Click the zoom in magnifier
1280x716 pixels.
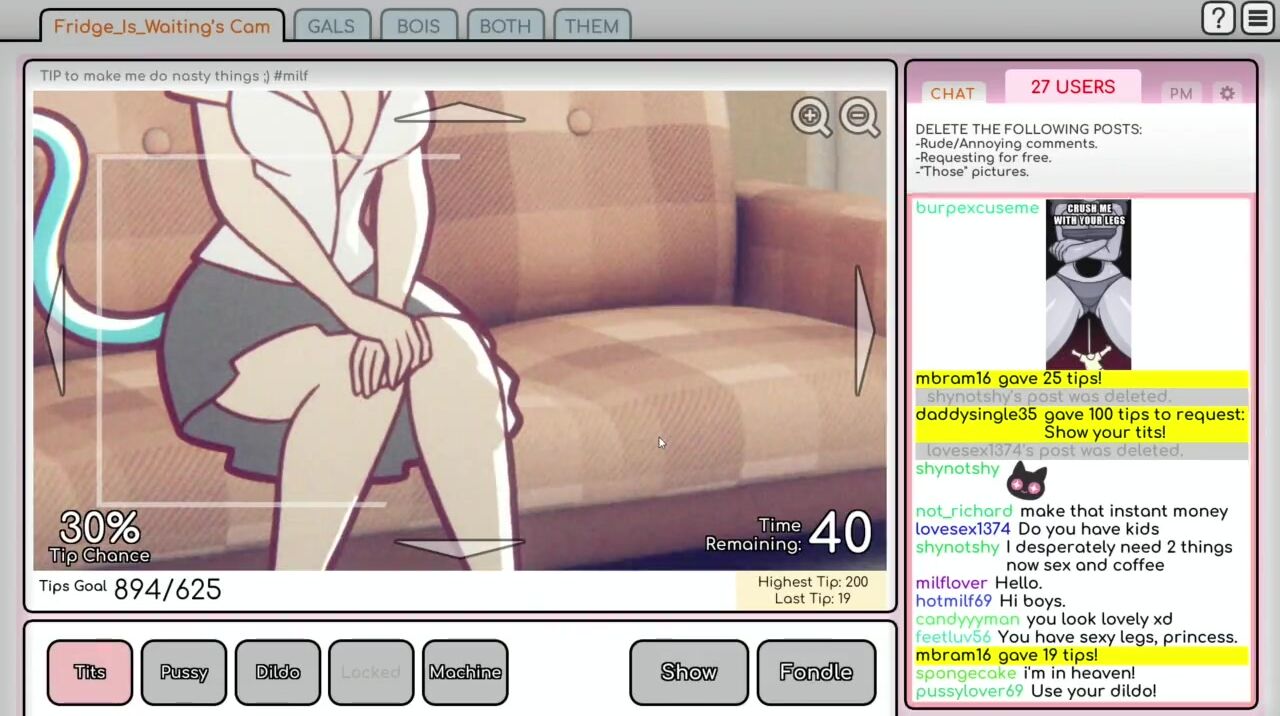[x=811, y=117]
